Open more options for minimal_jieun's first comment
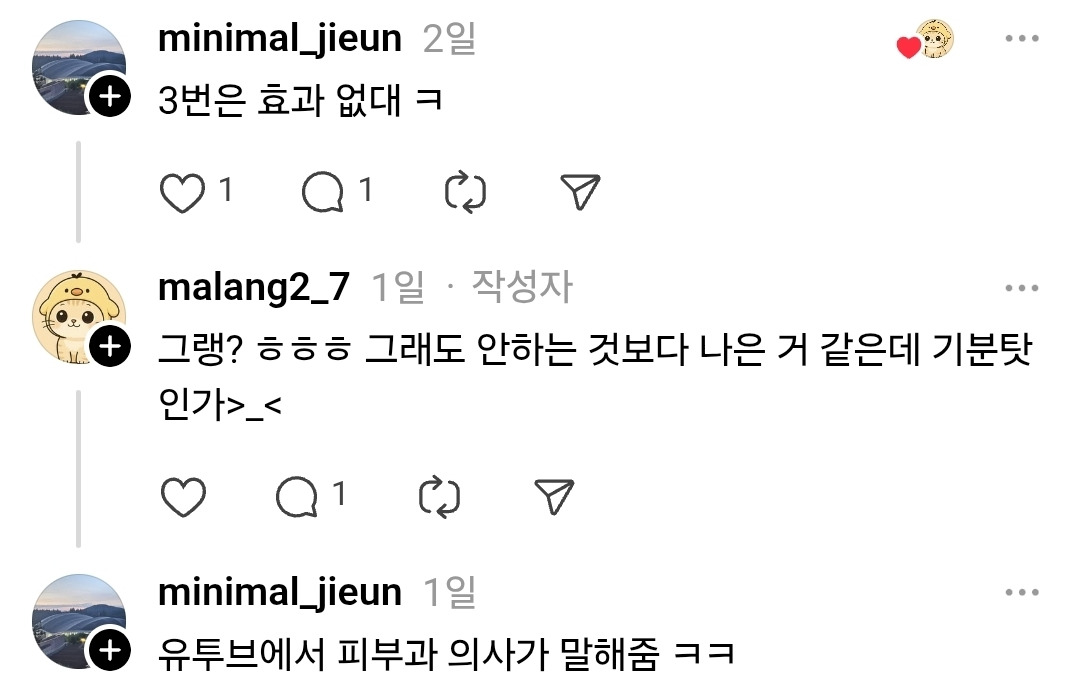 tap(1021, 40)
